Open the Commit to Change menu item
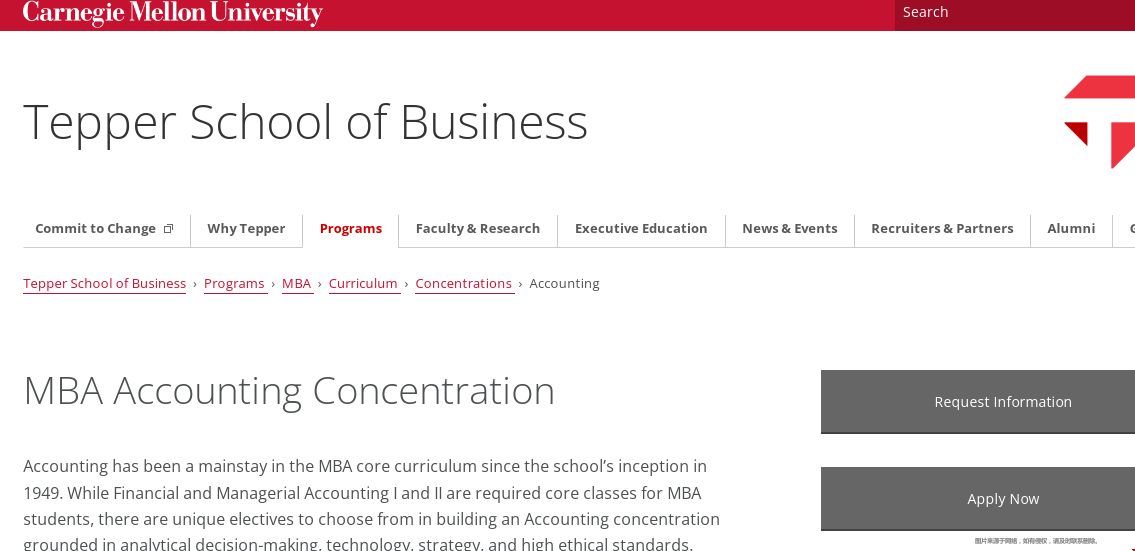 (x=106, y=229)
